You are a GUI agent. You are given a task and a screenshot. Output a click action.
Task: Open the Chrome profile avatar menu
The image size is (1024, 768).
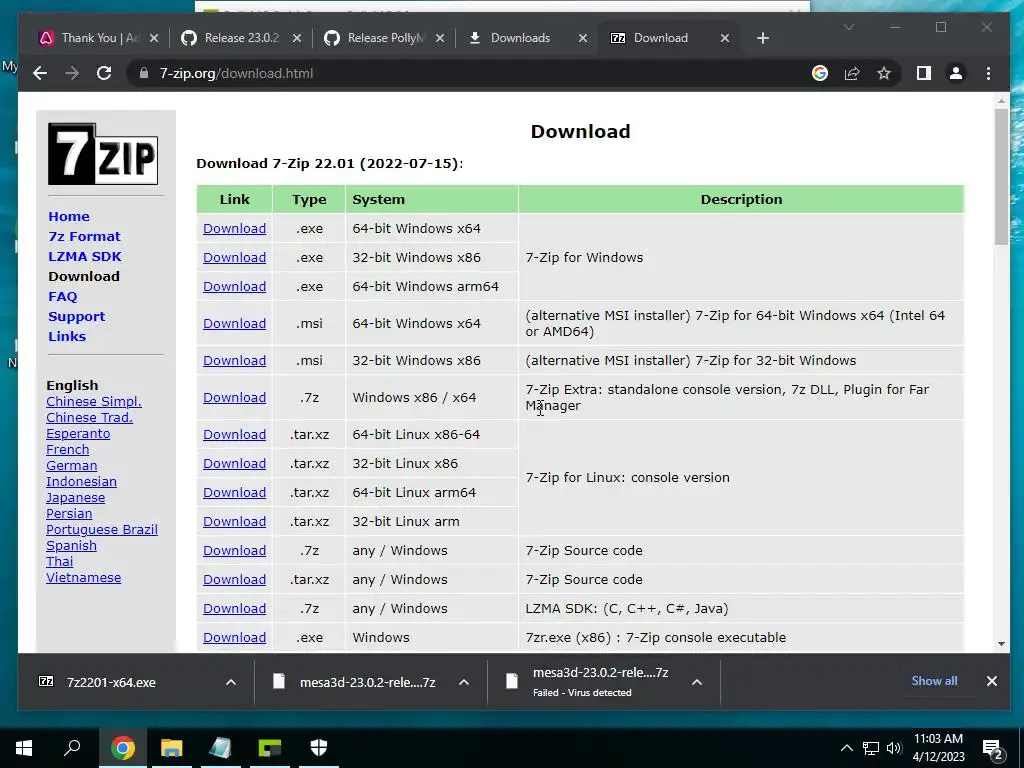pos(955,73)
